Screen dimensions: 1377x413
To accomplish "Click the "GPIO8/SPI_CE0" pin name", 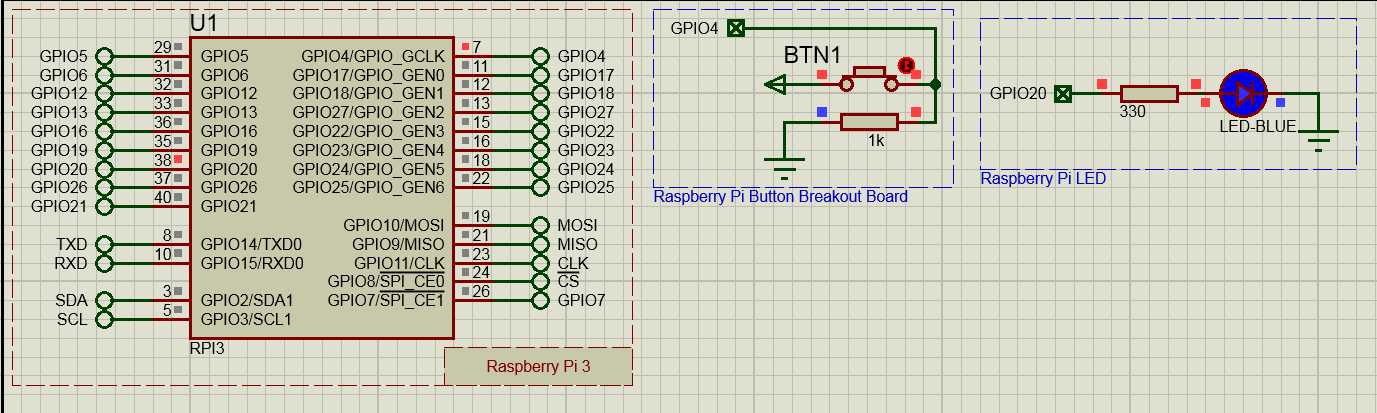I will click(x=386, y=282).
